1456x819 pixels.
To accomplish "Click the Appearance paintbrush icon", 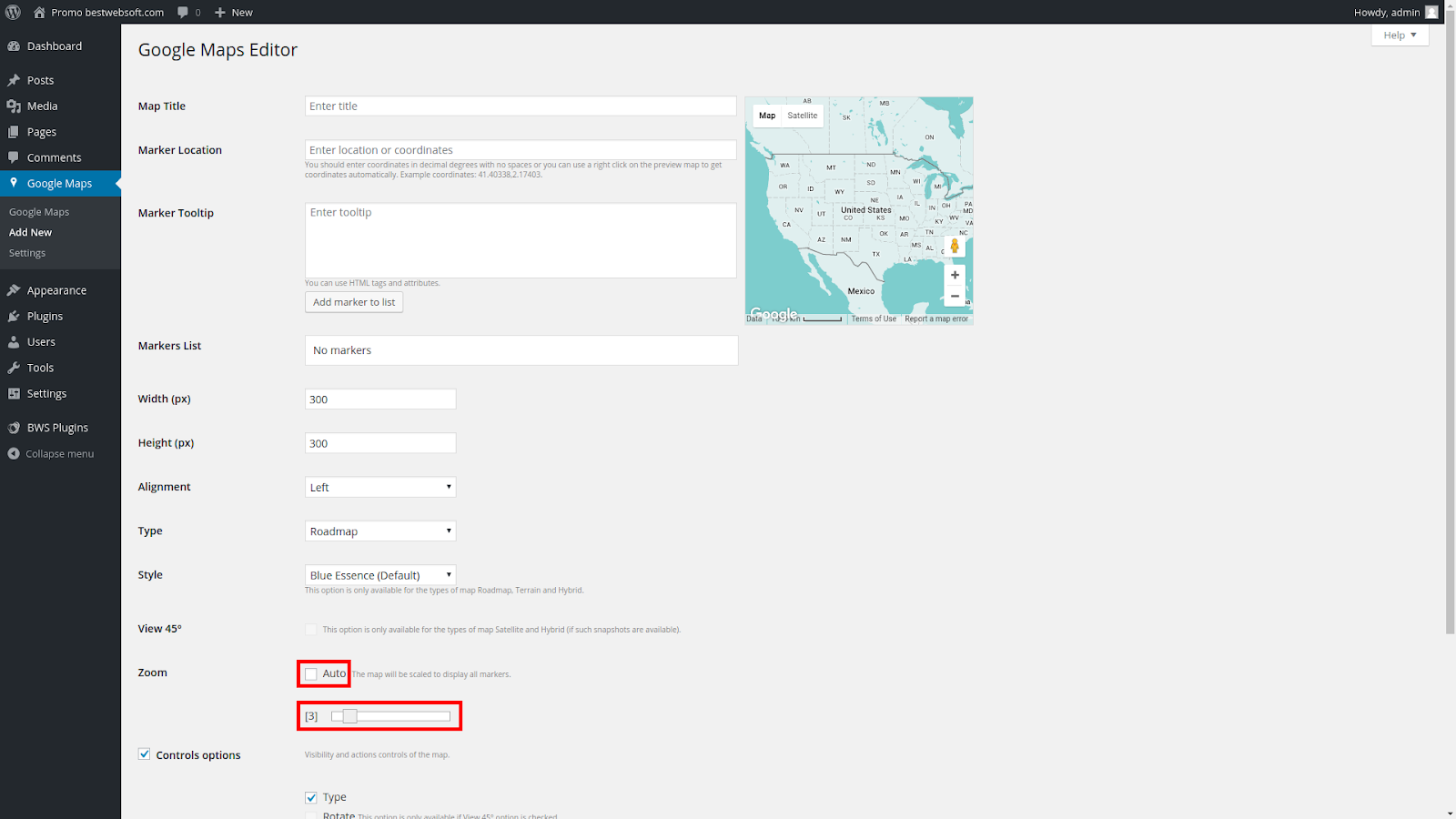I will [14, 290].
